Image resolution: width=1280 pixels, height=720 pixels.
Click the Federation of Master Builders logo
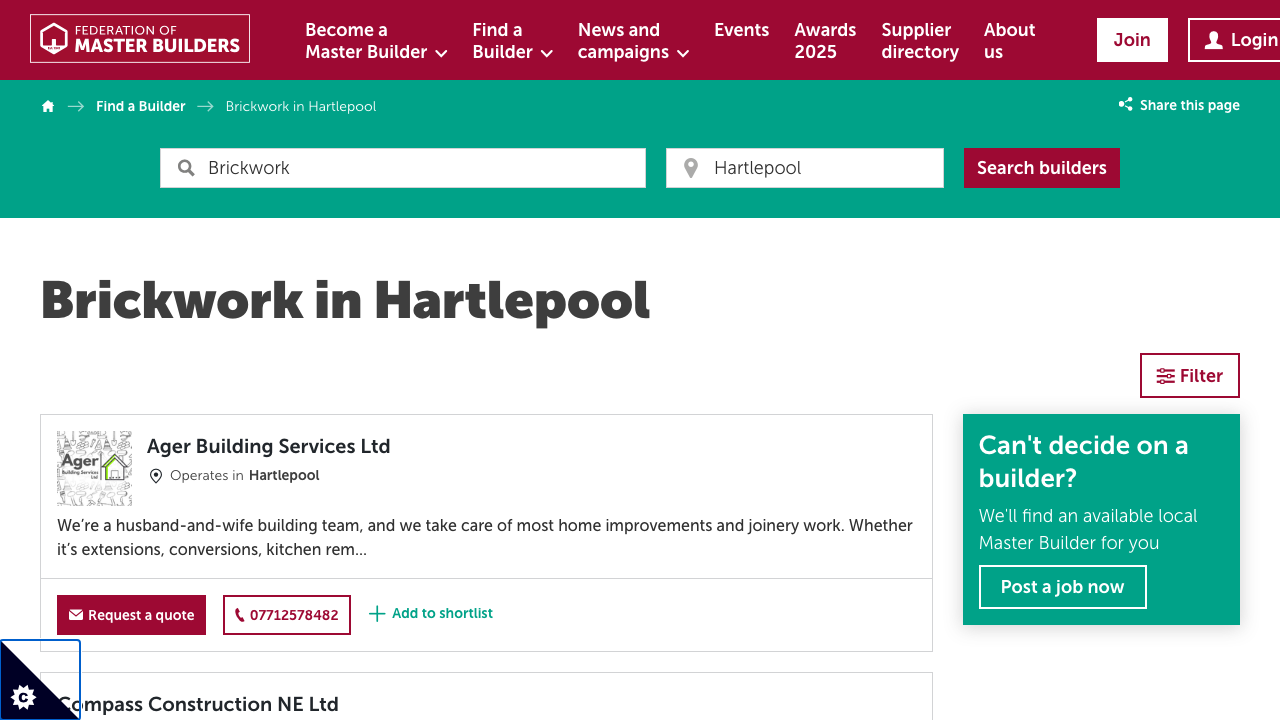coord(139,38)
